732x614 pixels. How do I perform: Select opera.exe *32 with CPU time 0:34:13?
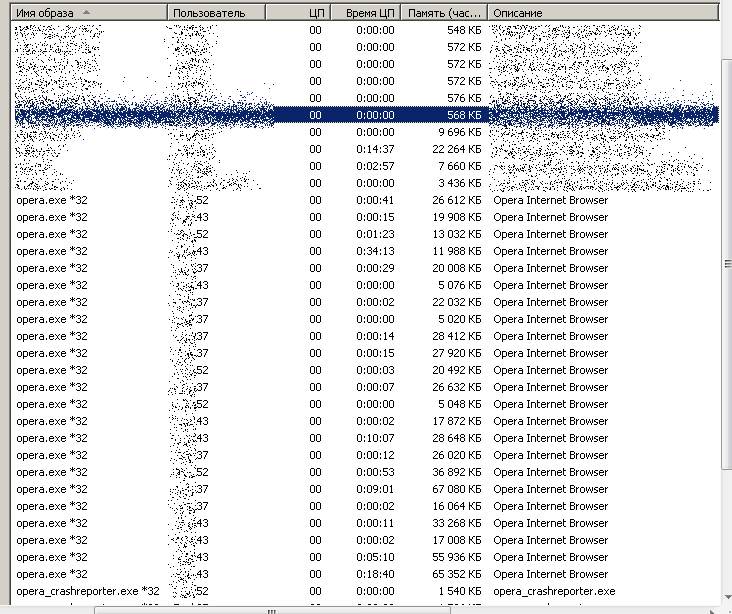52,251
